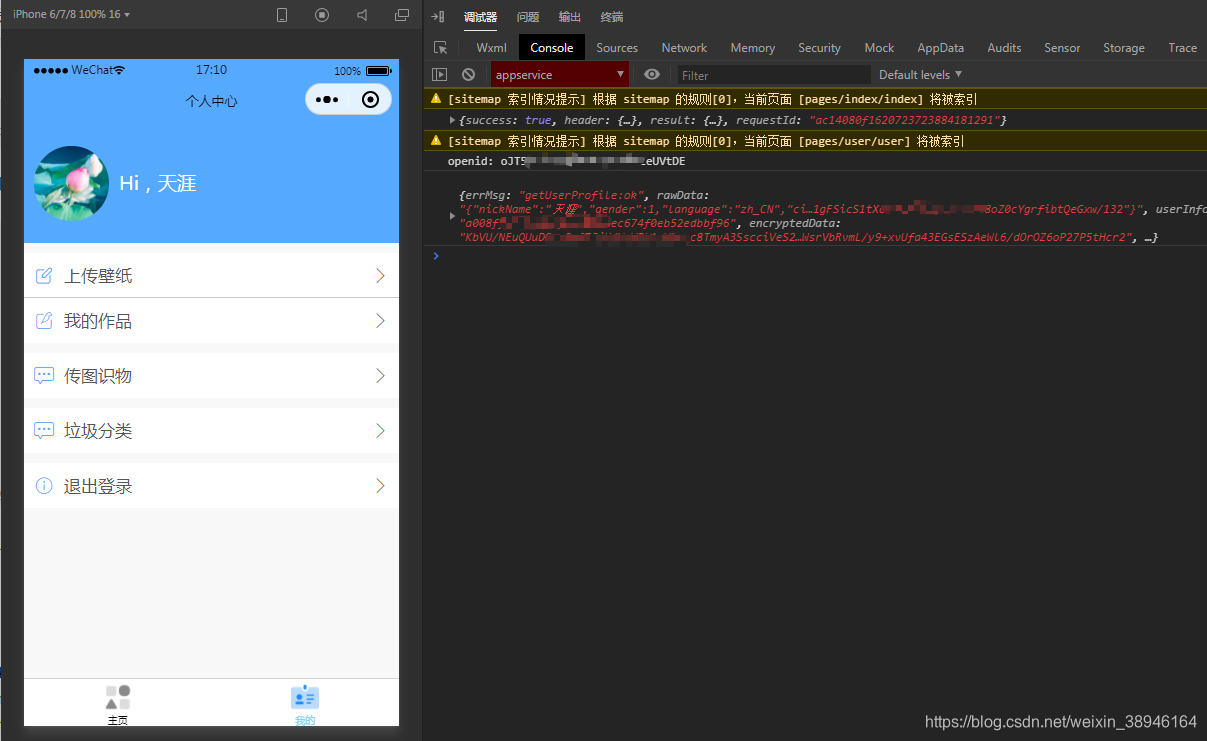This screenshot has width=1207, height=741.
Task: Tap the 垃圾分类 menu label
Action: pos(98,431)
